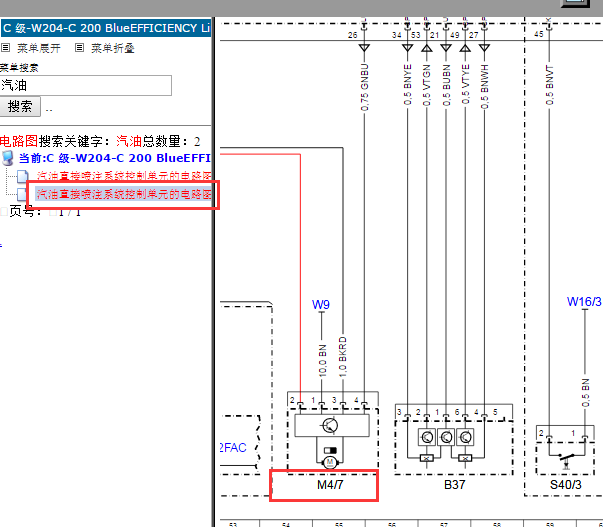Viewport: 603px width, 527px height.
Task: Click document icon of first circuit diagram entry
Action: click(x=22, y=176)
